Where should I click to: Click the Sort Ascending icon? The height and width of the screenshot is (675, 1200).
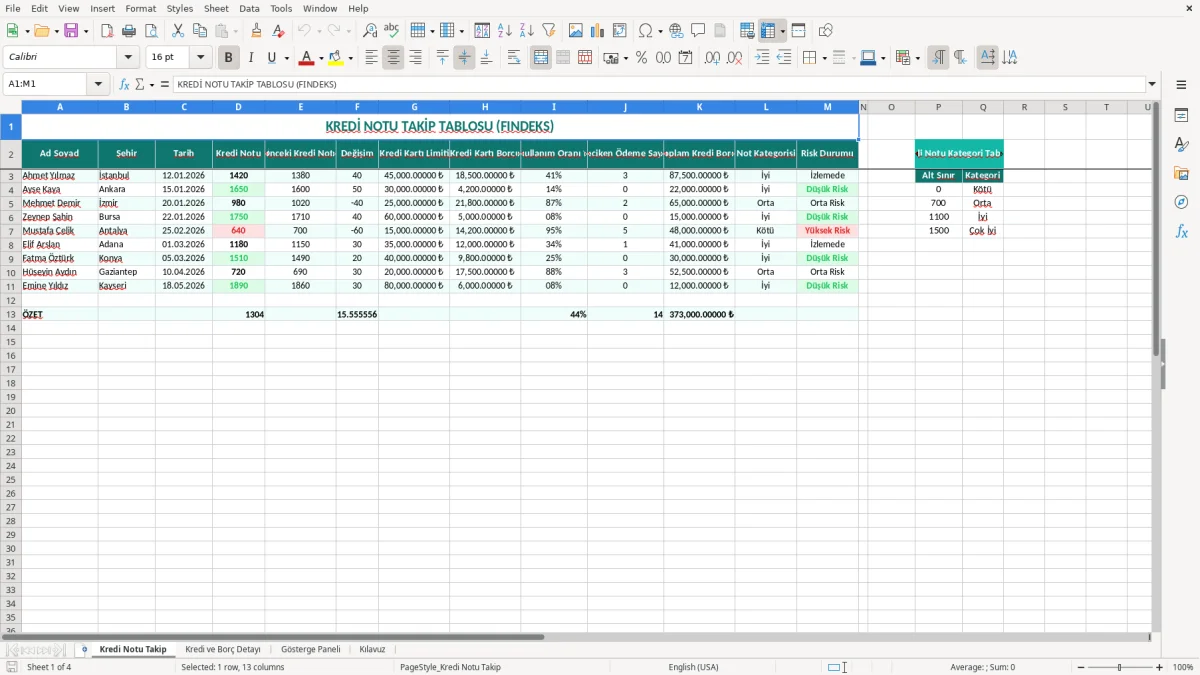point(504,31)
